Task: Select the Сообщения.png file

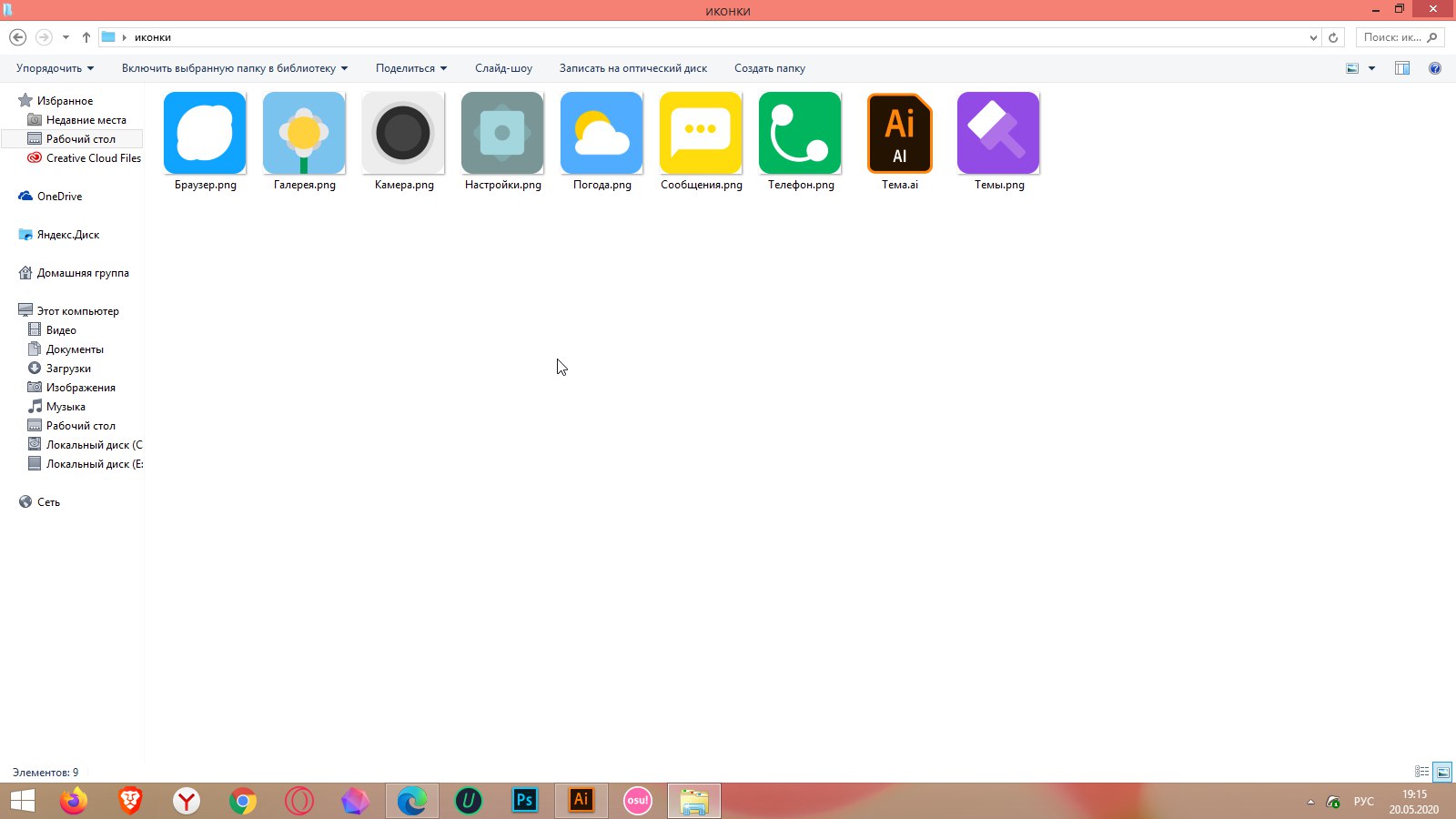Action: 701,133
